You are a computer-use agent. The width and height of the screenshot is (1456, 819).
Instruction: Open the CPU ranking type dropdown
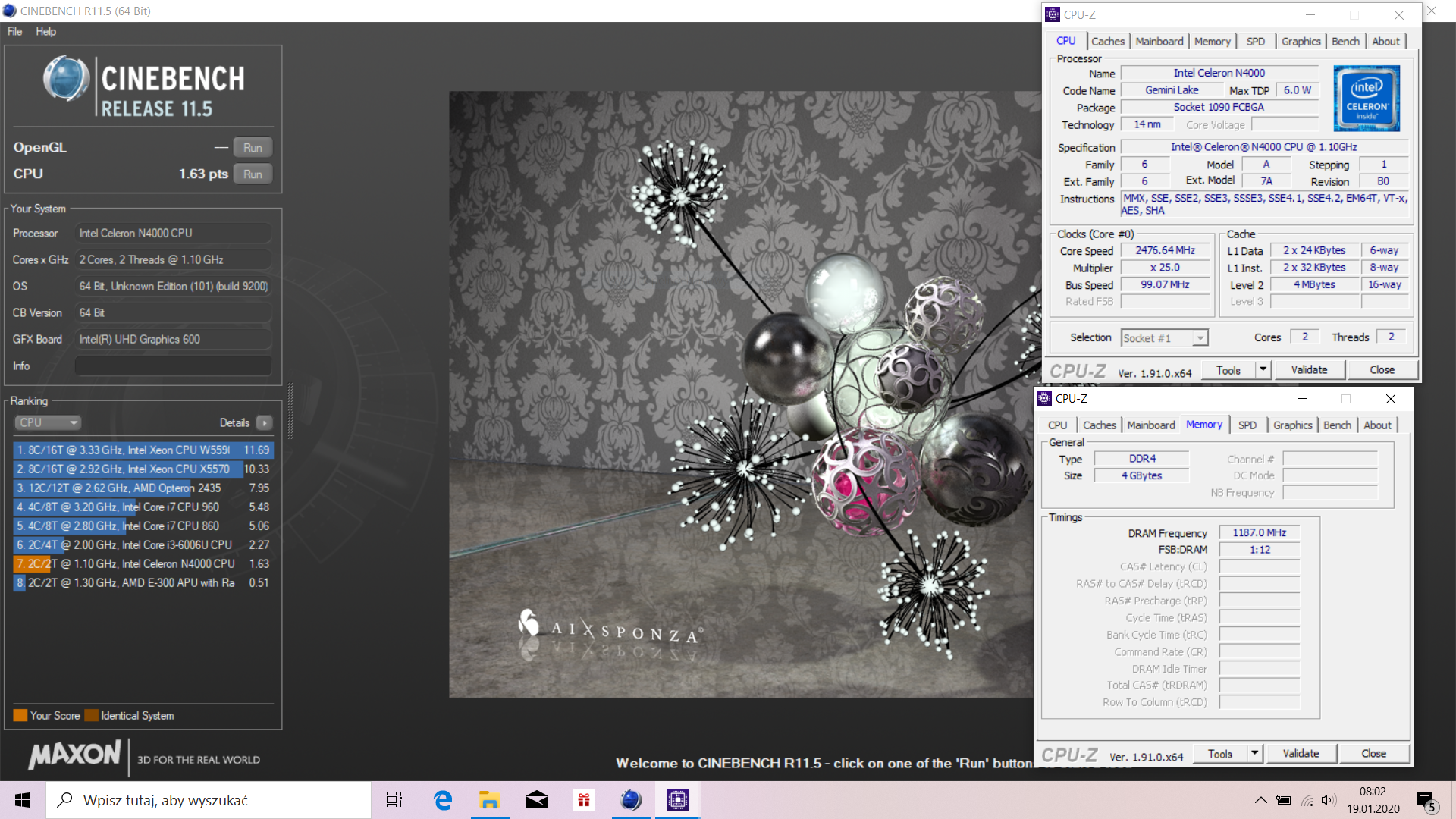tap(48, 422)
